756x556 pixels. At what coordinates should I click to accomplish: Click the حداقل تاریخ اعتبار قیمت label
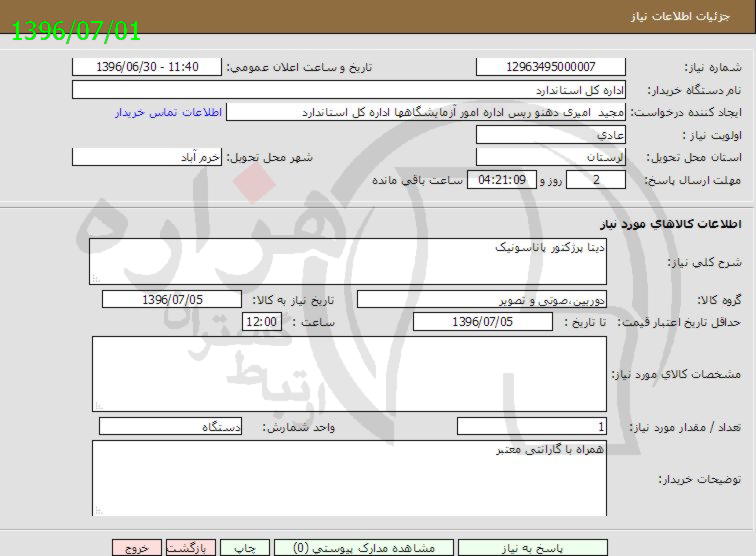pos(679,322)
